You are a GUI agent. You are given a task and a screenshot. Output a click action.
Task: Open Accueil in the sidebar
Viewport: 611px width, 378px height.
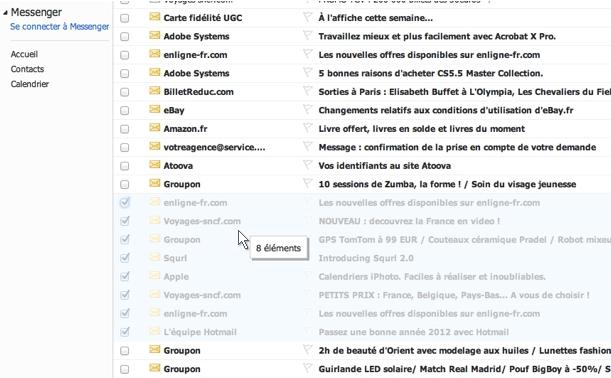point(24,54)
